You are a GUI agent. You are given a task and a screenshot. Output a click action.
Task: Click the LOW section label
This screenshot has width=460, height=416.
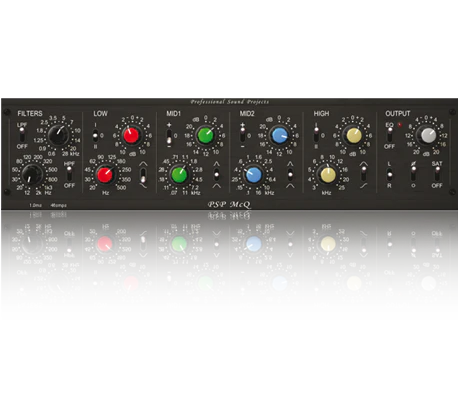click(100, 113)
